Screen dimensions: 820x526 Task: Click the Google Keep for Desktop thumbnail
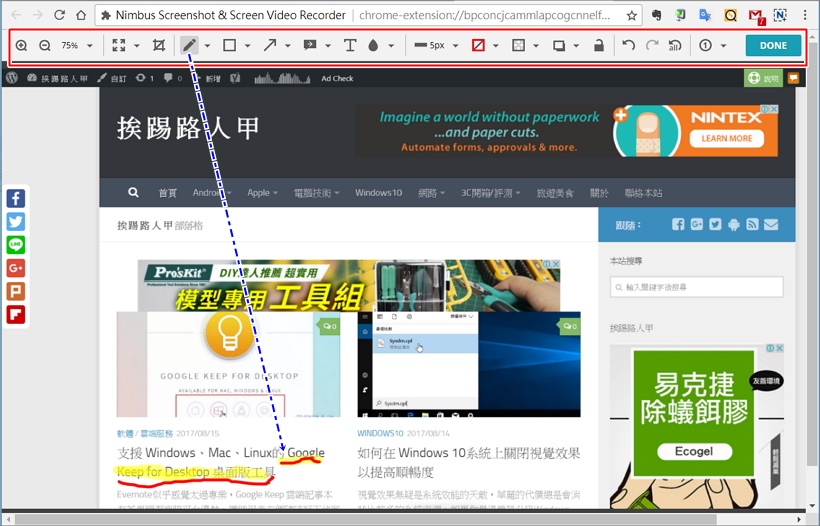click(229, 364)
